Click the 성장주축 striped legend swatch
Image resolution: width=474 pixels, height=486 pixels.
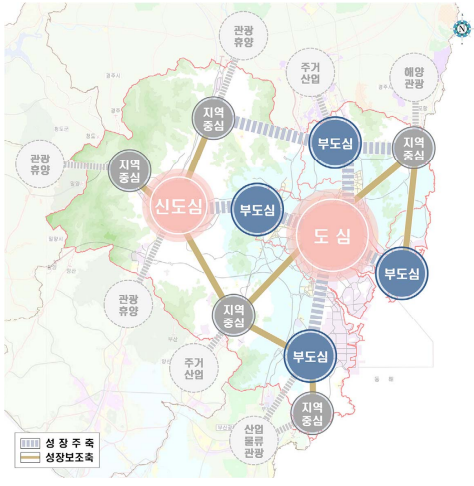tap(30, 443)
